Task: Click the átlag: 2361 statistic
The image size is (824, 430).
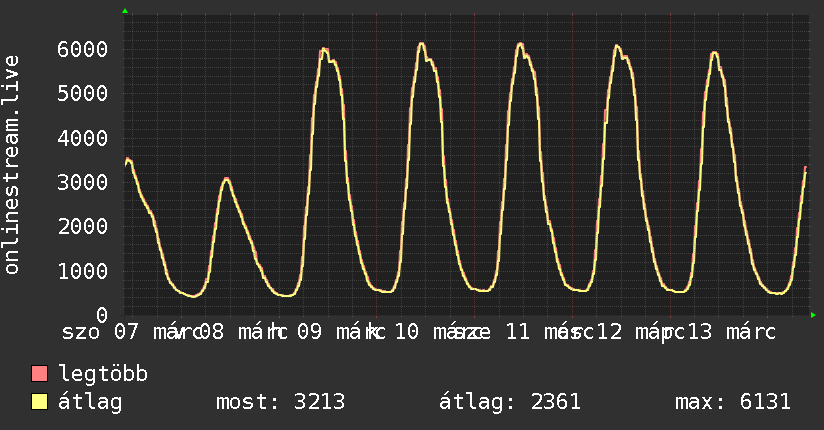Action: pyautogui.click(x=510, y=402)
